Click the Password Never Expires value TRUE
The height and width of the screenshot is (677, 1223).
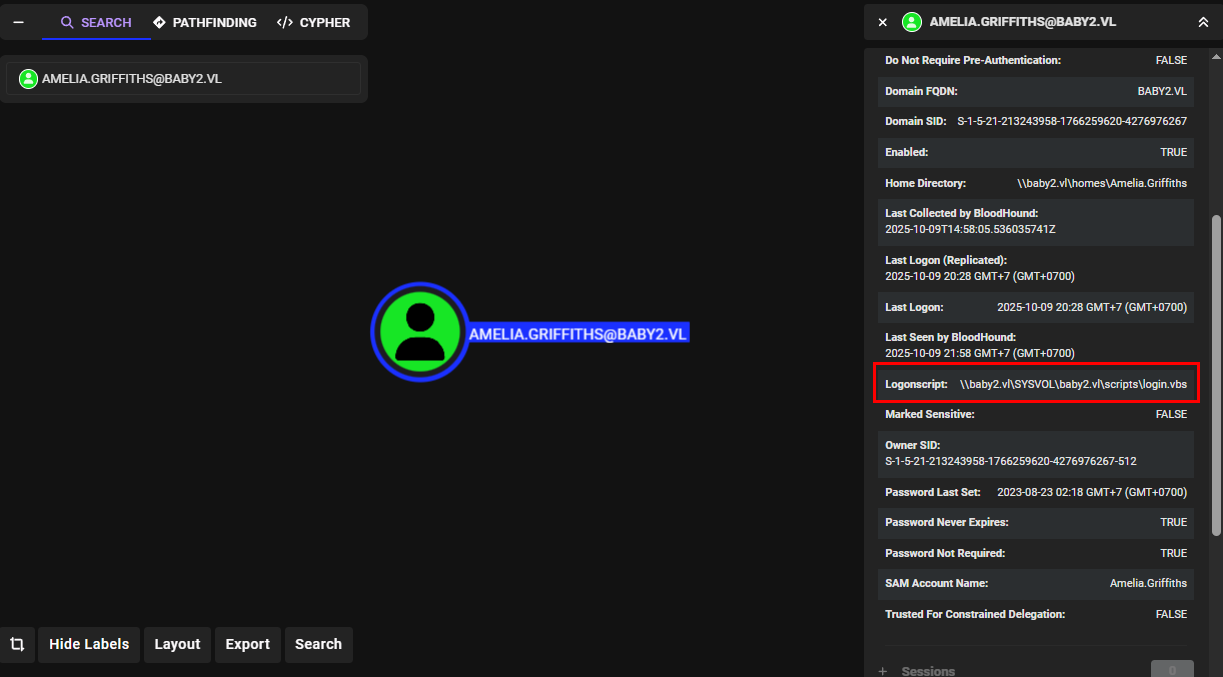coord(1174,522)
